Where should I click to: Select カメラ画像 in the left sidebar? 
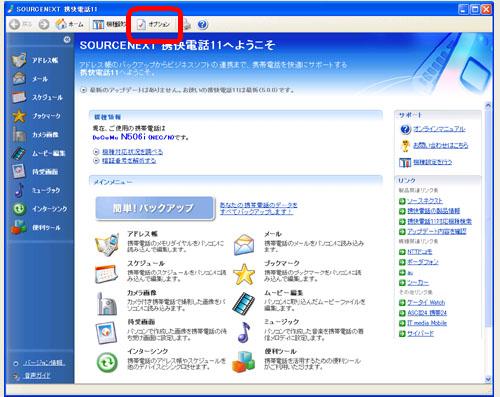(x=35, y=135)
